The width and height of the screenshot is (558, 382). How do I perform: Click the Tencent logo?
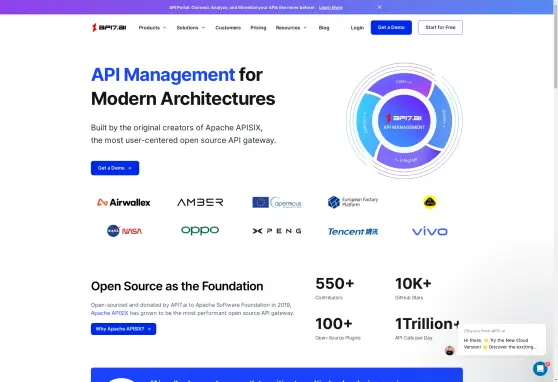(x=353, y=231)
